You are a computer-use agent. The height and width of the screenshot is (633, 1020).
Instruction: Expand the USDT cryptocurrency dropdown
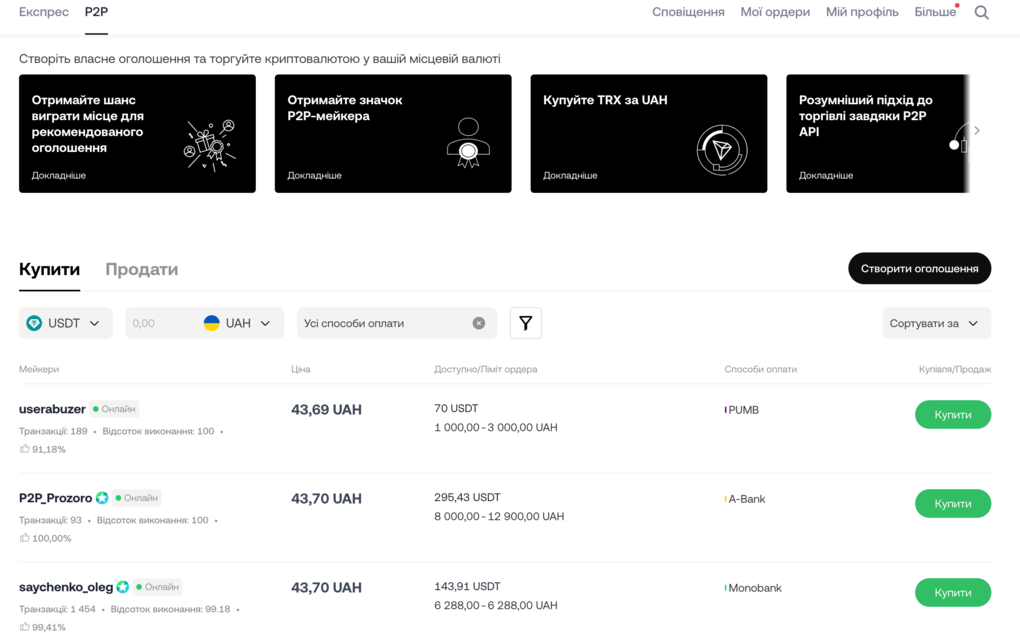66,323
